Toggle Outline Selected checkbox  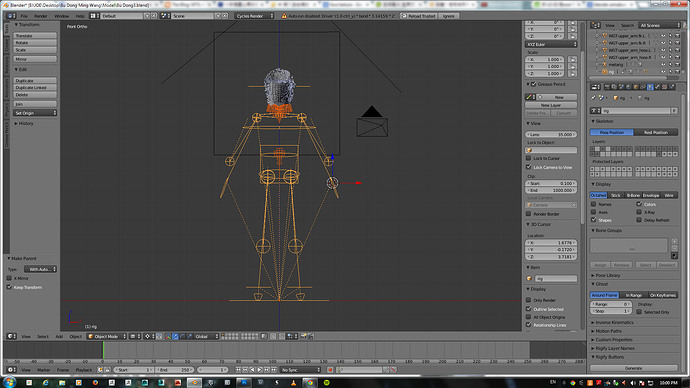tap(529, 309)
